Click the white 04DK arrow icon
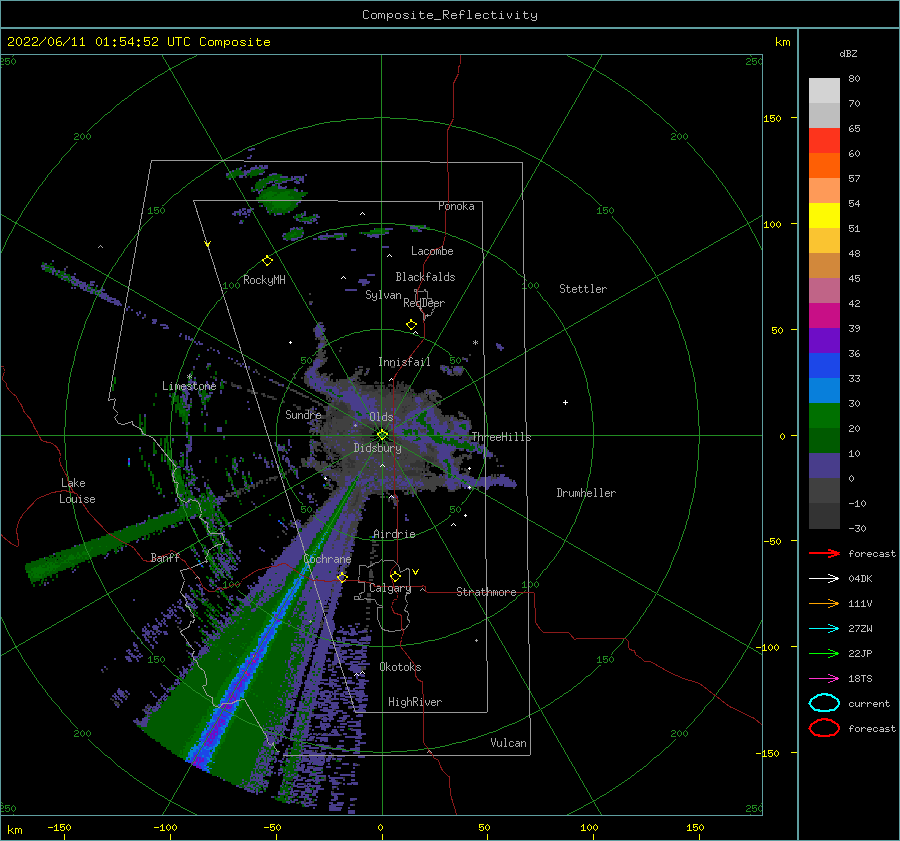 (x=824, y=578)
